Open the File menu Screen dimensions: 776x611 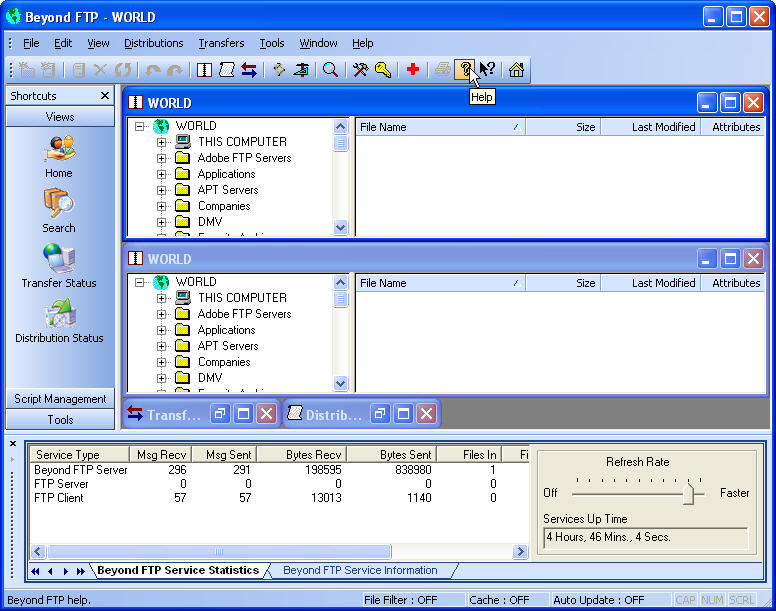[31, 43]
